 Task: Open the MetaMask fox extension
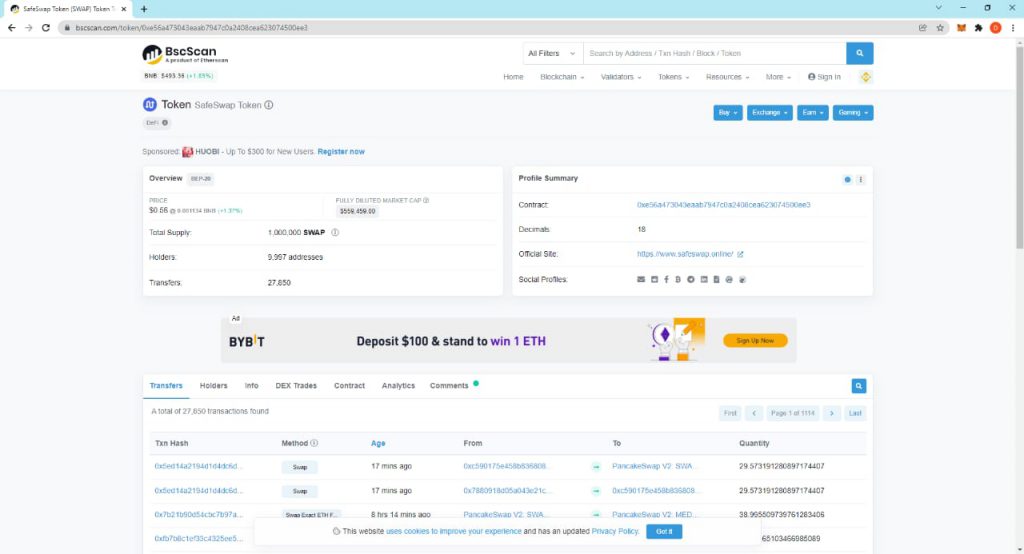(x=961, y=28)
